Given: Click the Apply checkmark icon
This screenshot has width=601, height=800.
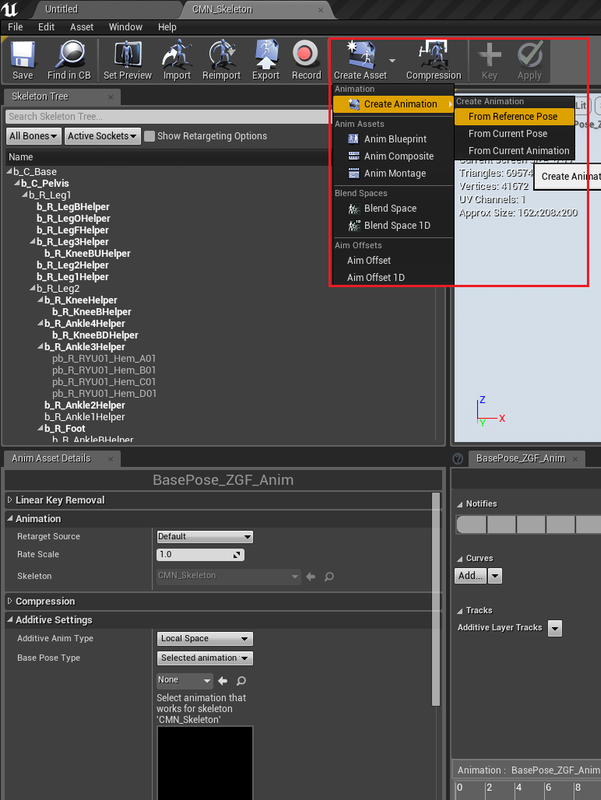Looking at the screenshot, I should (530, 55).
